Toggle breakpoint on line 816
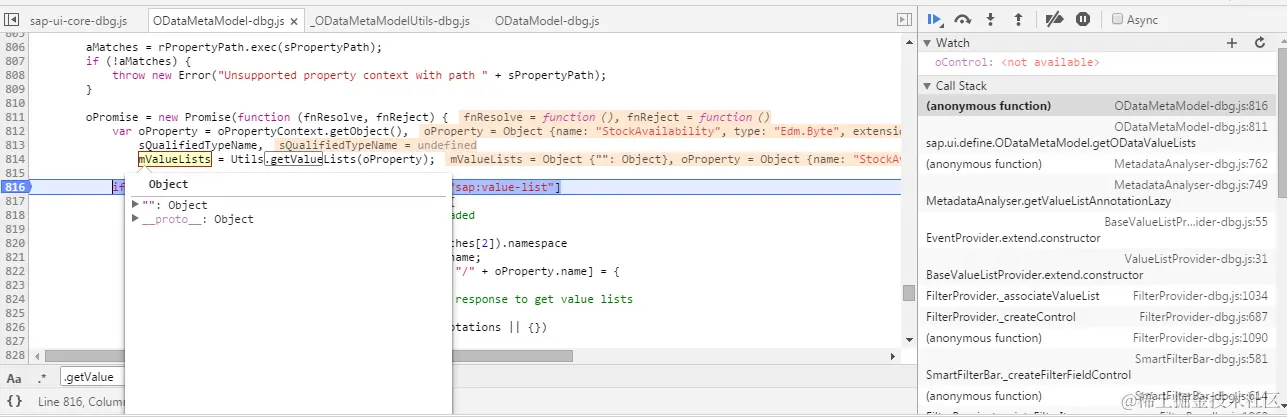 click(x=14, y=187)
